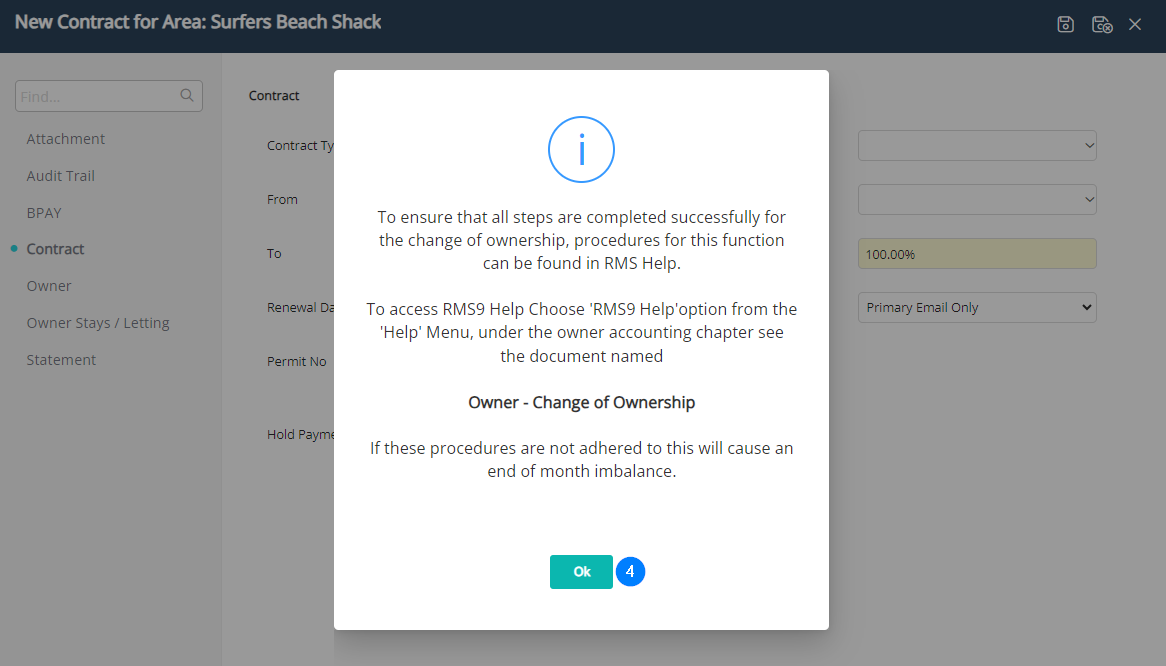Open the empty dropdown in From row

click(977, 200)
